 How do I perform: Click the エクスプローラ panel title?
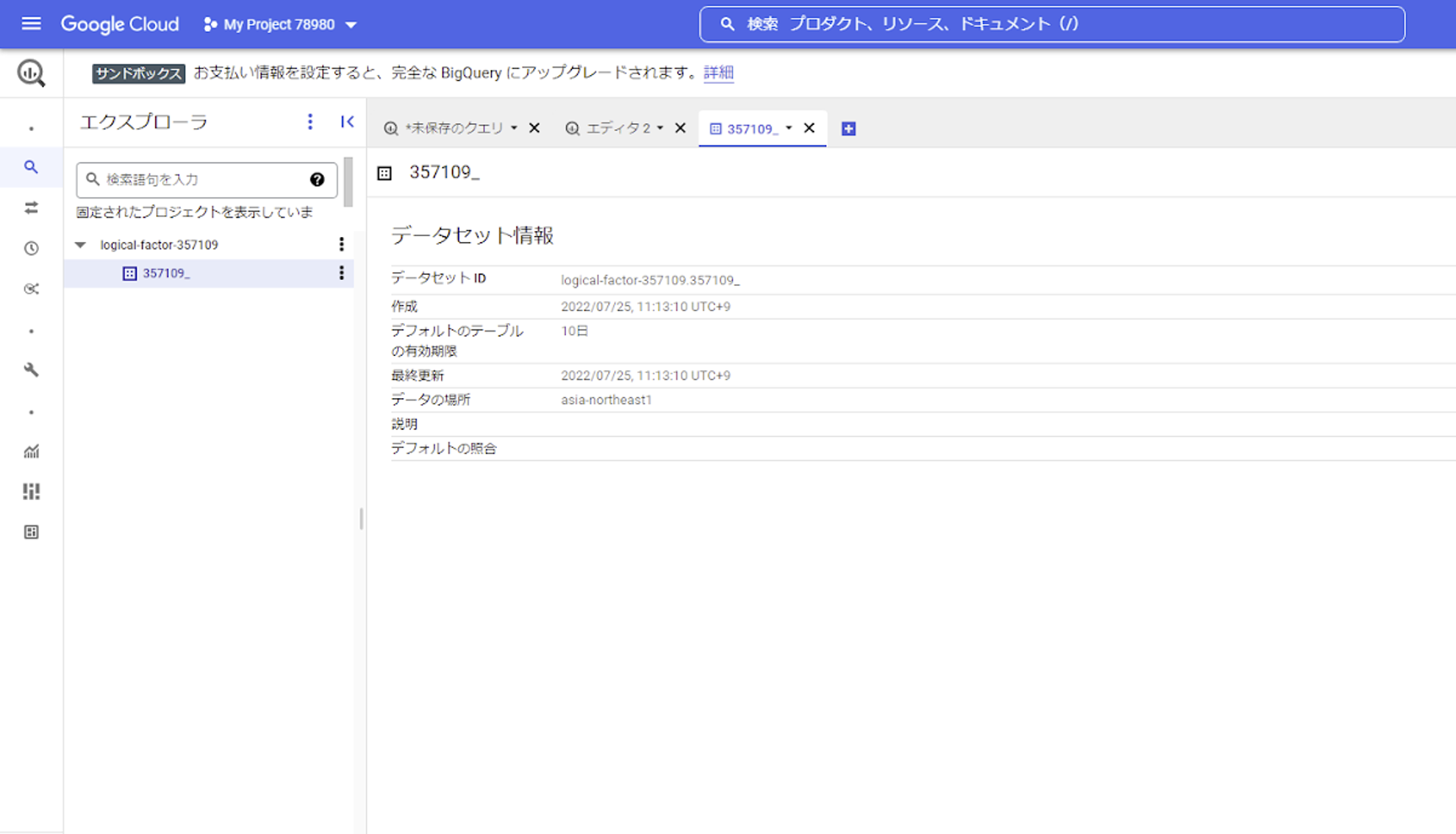[143, 122]
